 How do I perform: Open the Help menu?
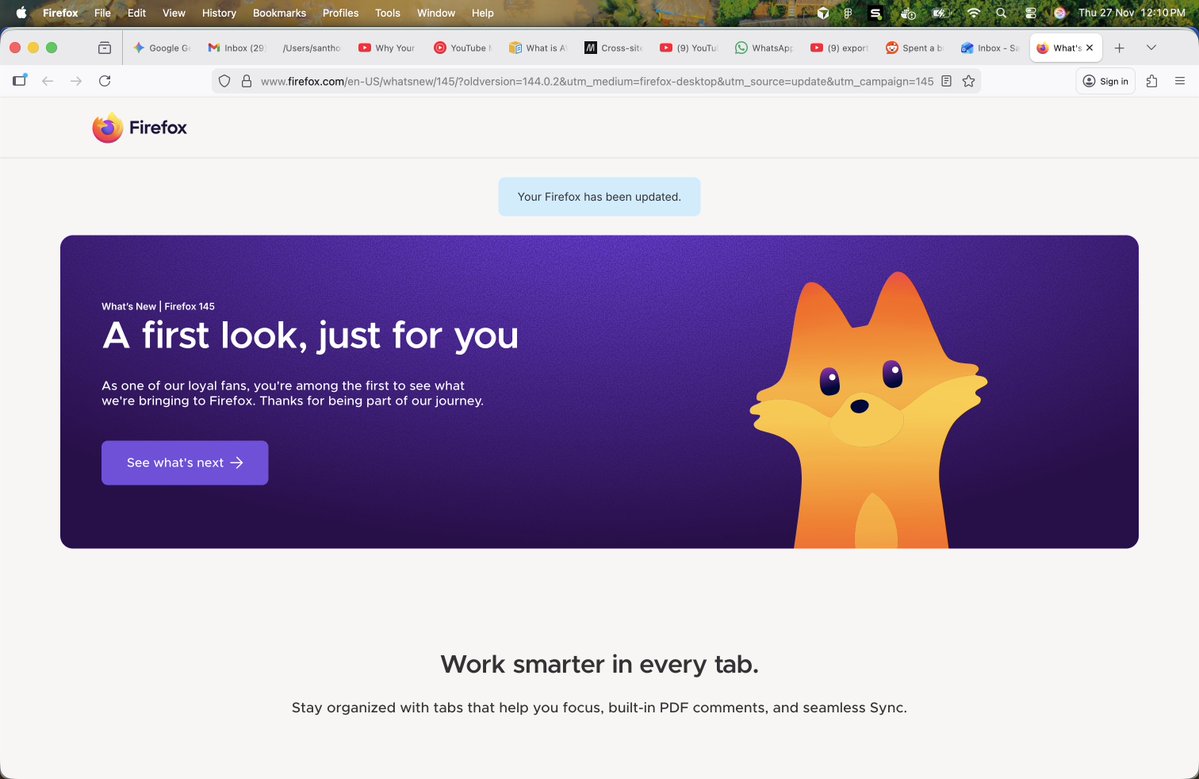coord(483,13)
